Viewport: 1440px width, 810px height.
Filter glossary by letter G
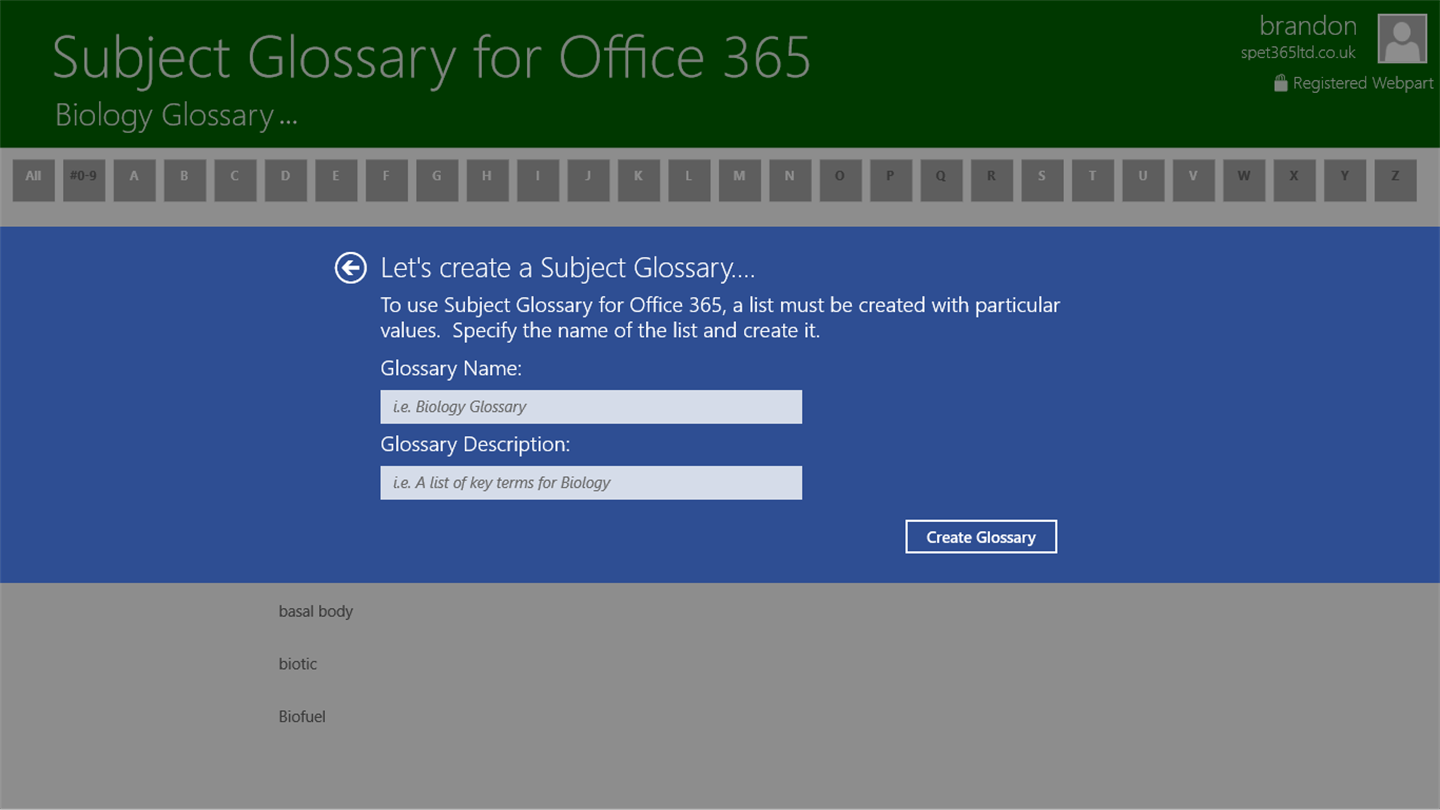point(437,181)
